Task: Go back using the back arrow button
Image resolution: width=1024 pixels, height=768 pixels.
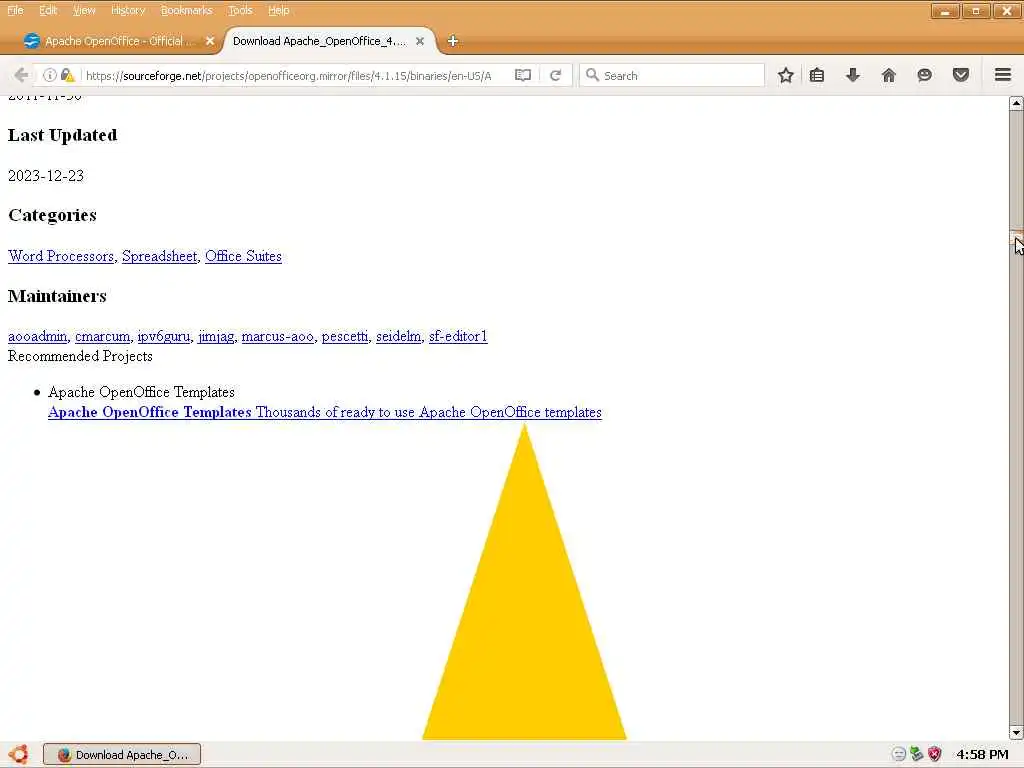Action: tap(21, 75)
